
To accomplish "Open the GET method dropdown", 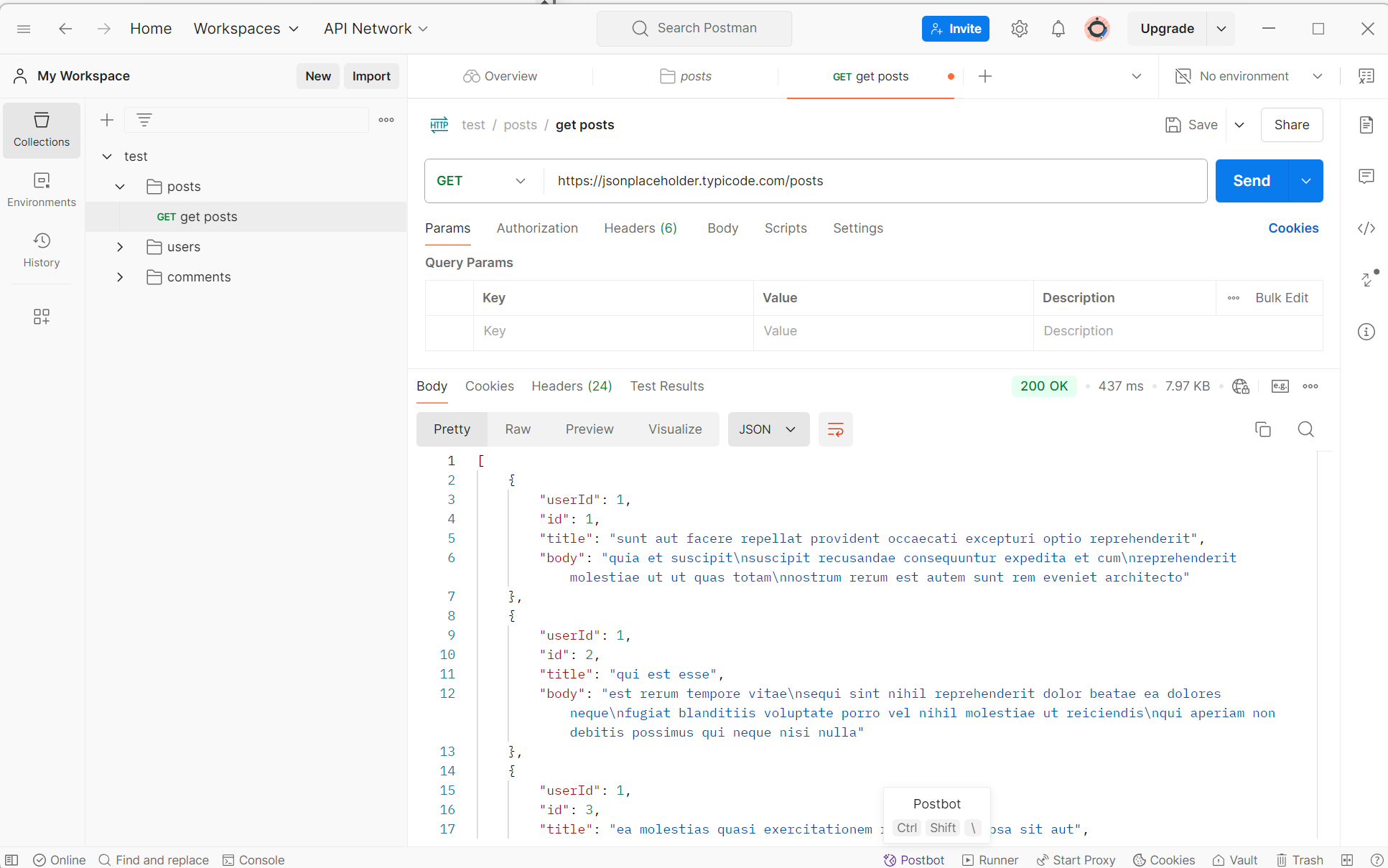I will coord(481,181).
